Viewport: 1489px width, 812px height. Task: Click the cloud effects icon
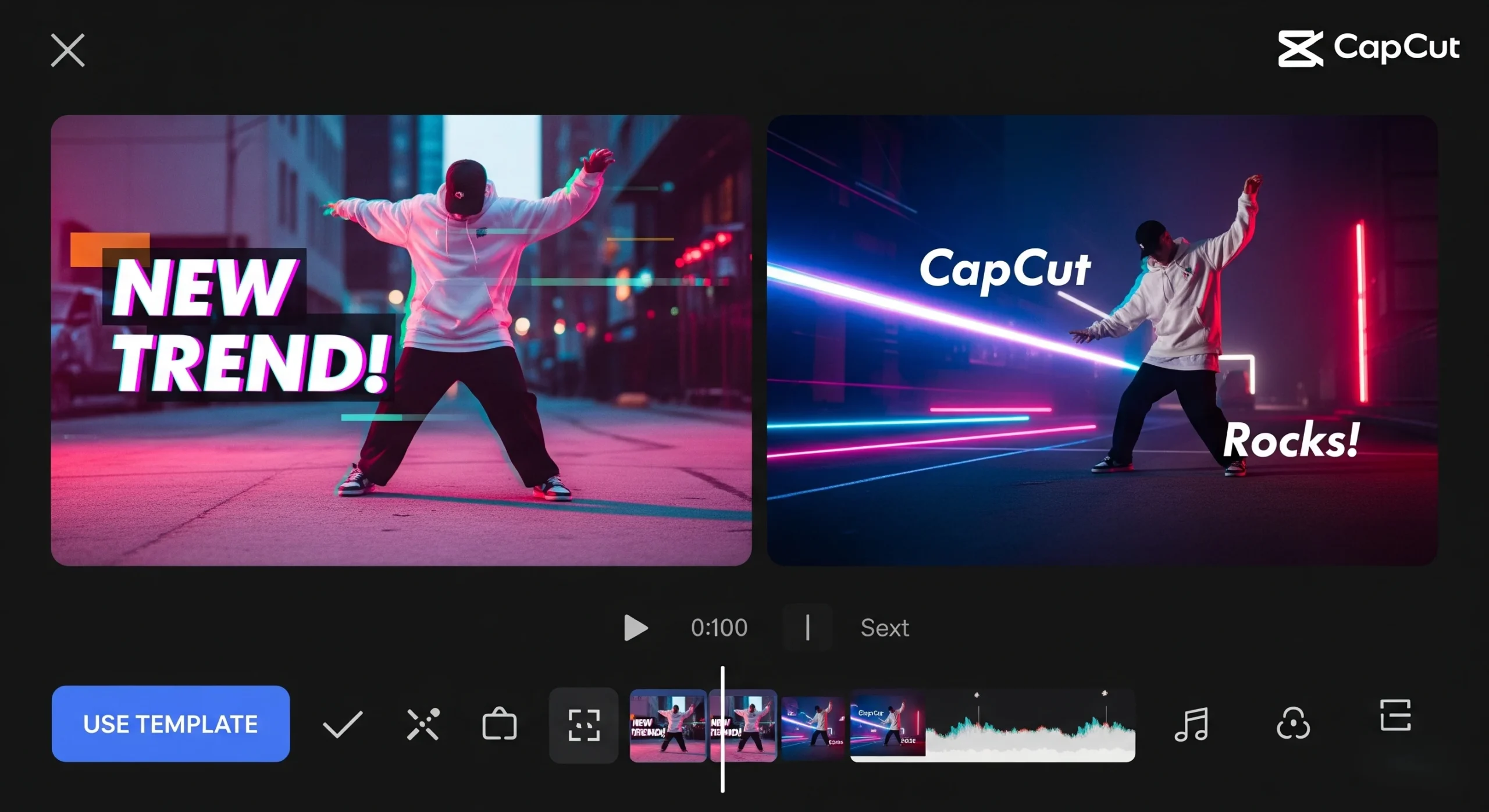(1293, 724)
